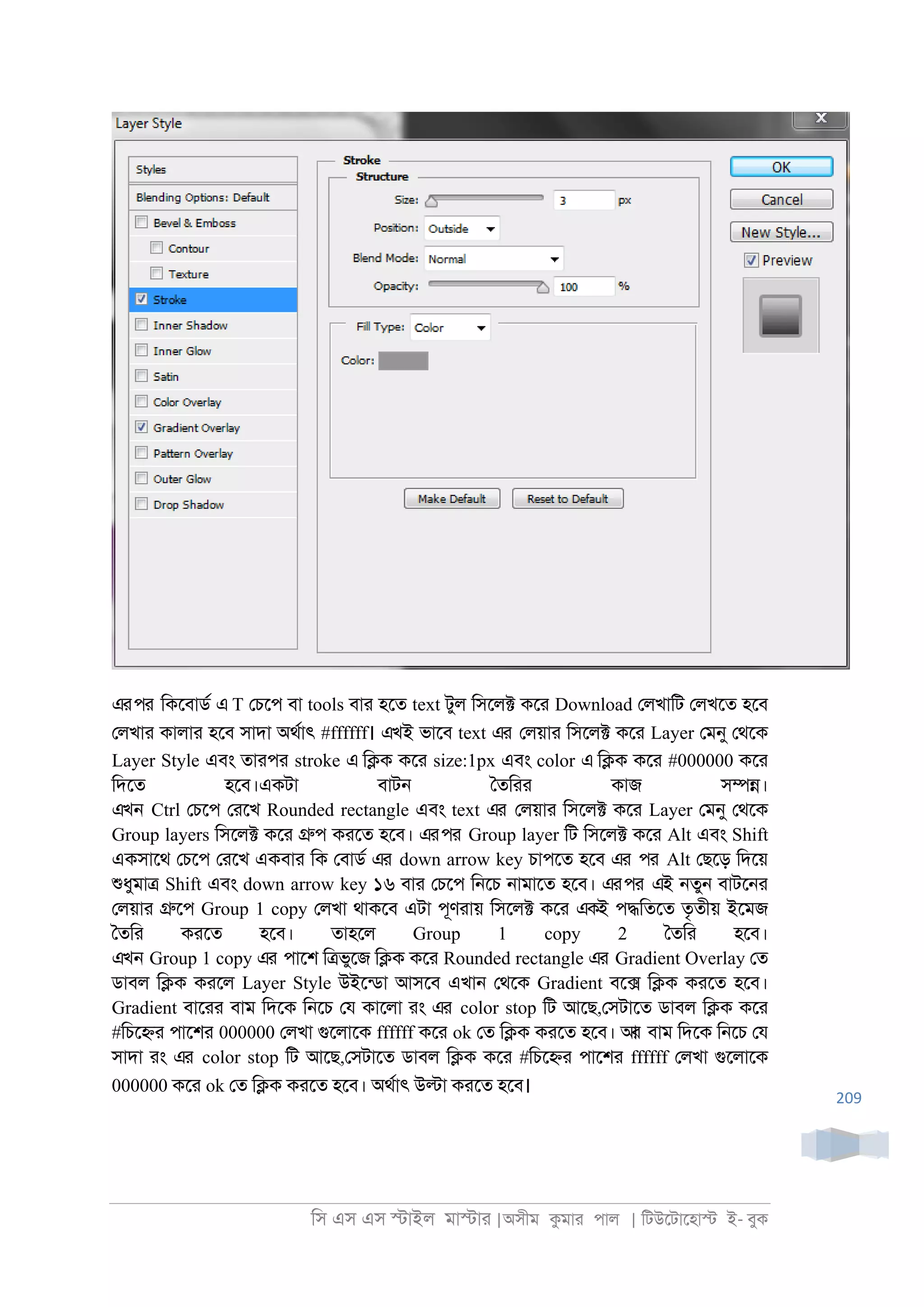This screenshot has width=924, height=1307.
Task: Uncheck the Gradient Overlay checkbox
Action: (x=142, y=427)
